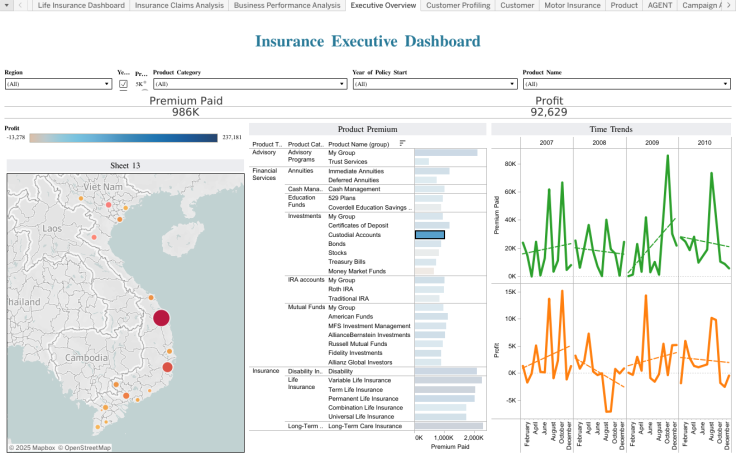Click the Long-Term Care Insurance bar
The image size is (736, 454).
coord(449,426)
